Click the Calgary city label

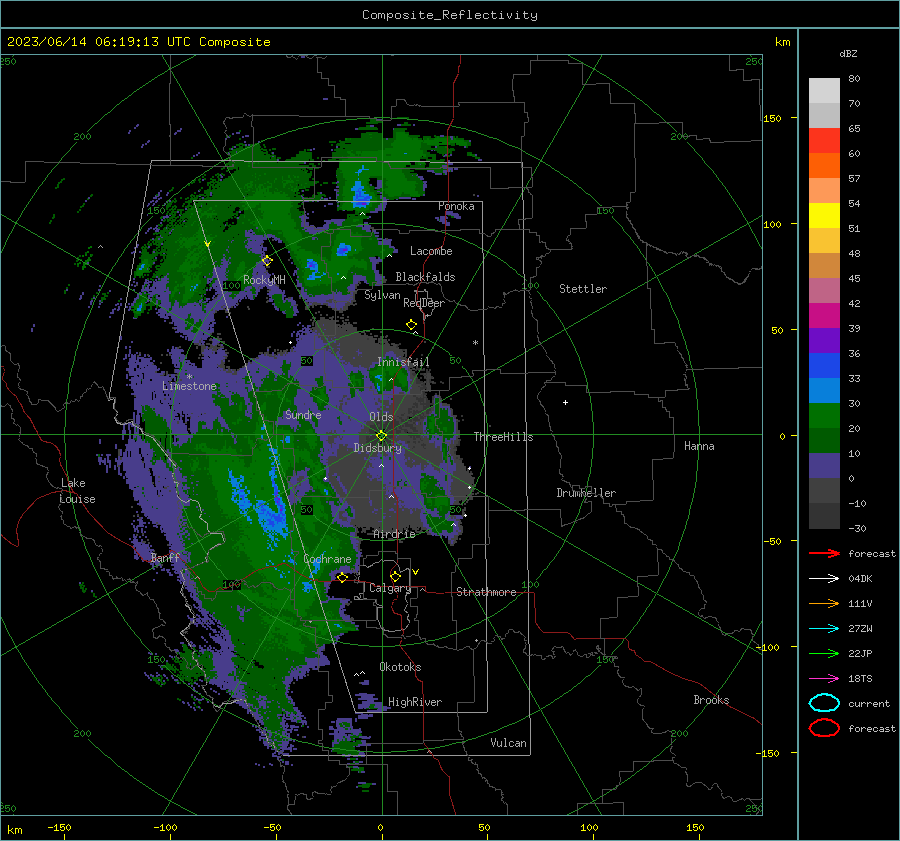(390, 588)
